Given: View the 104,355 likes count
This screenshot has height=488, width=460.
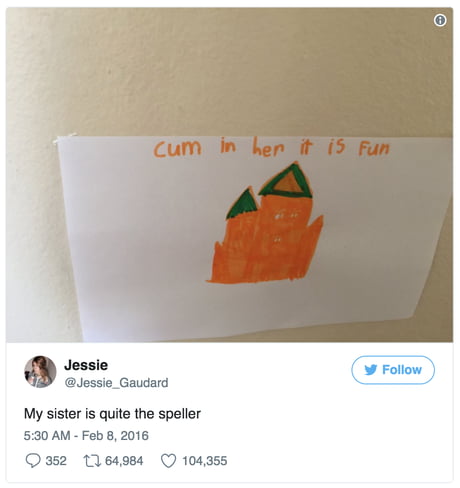Looking at the screenshot, I should click(204, 461).
